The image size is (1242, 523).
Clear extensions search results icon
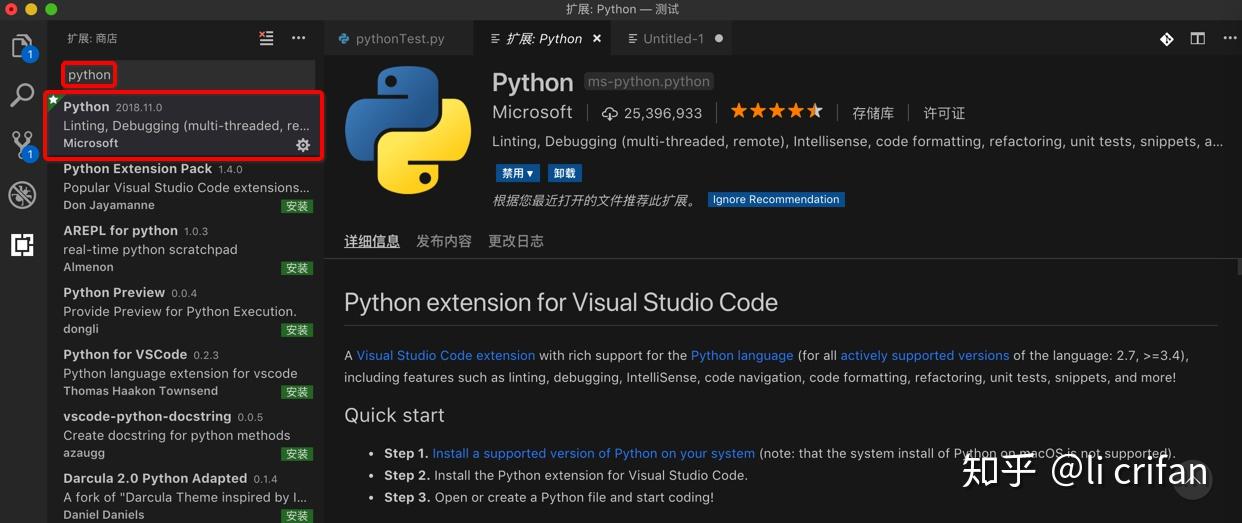(266, 38)
